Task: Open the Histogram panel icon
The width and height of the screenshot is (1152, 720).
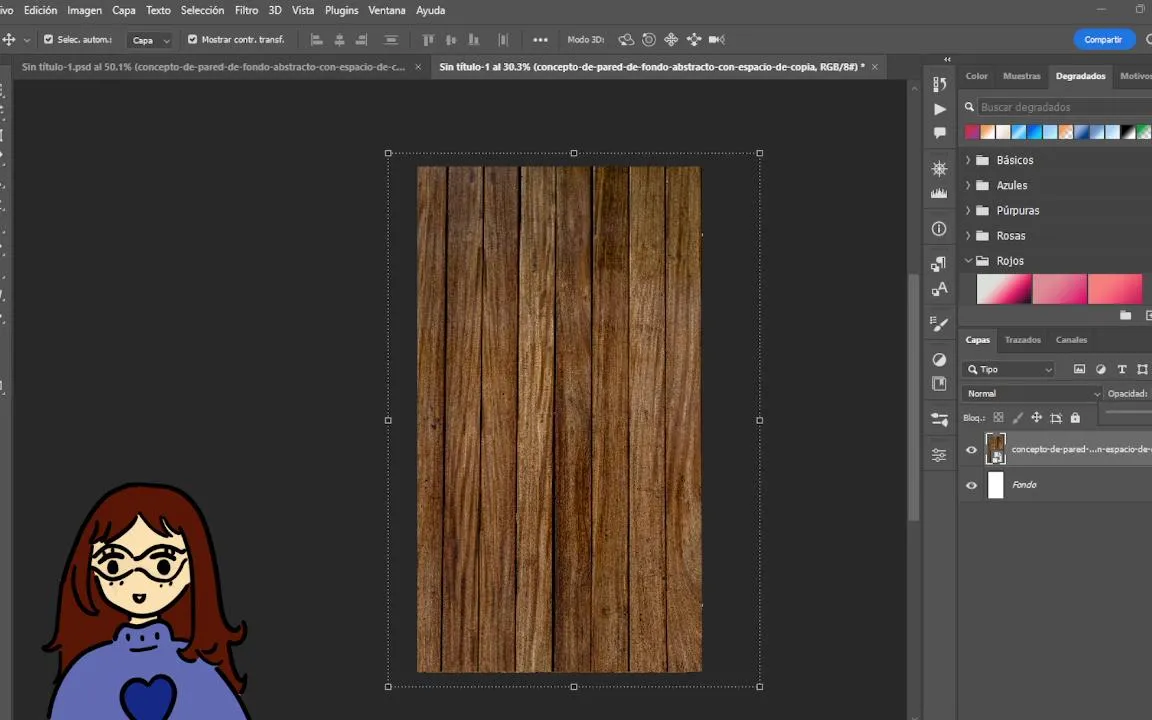Action: click(x=939, y=194)
